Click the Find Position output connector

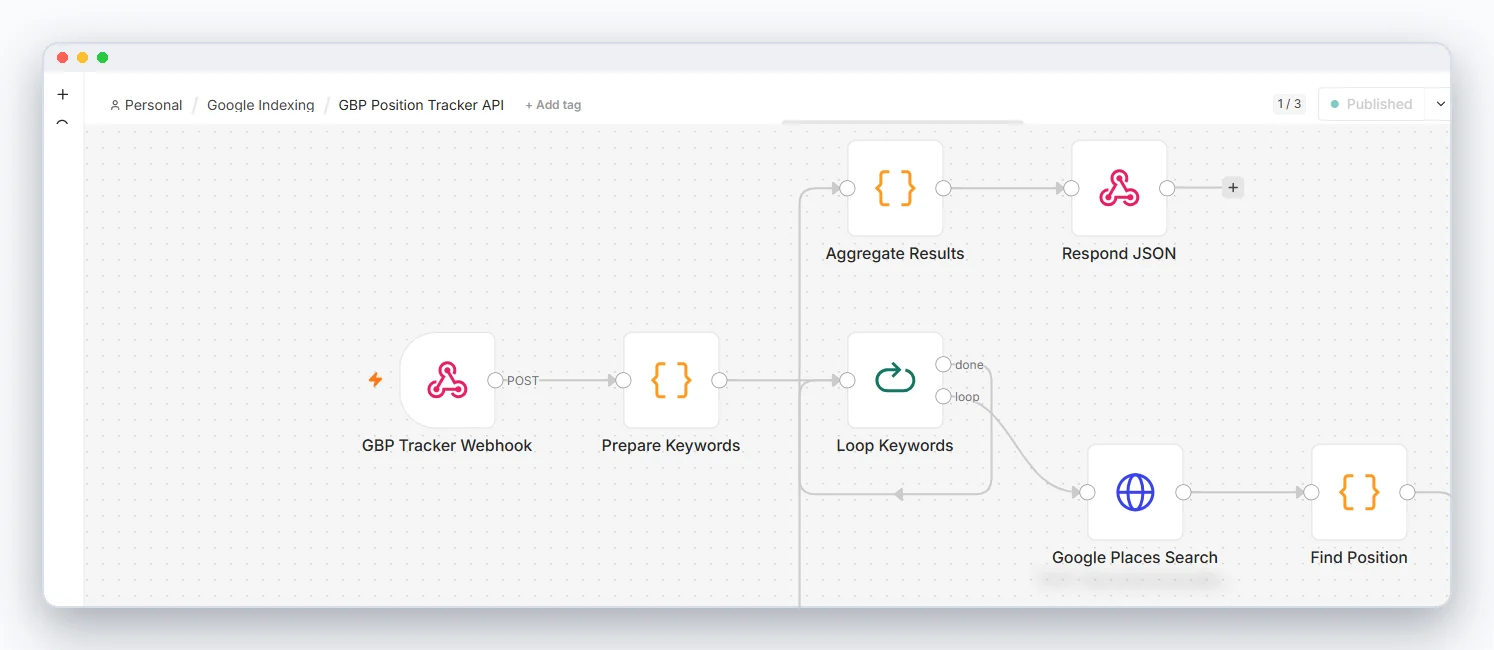tap(1407, 492)
